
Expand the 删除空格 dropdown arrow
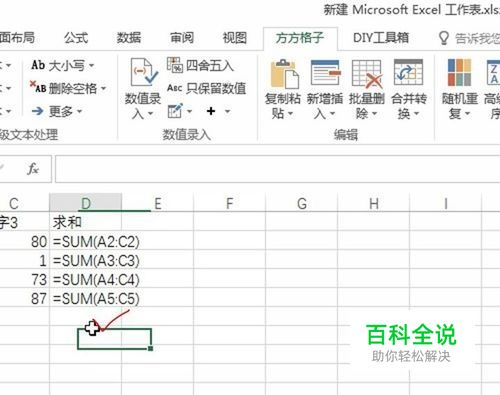click(103, 88)
